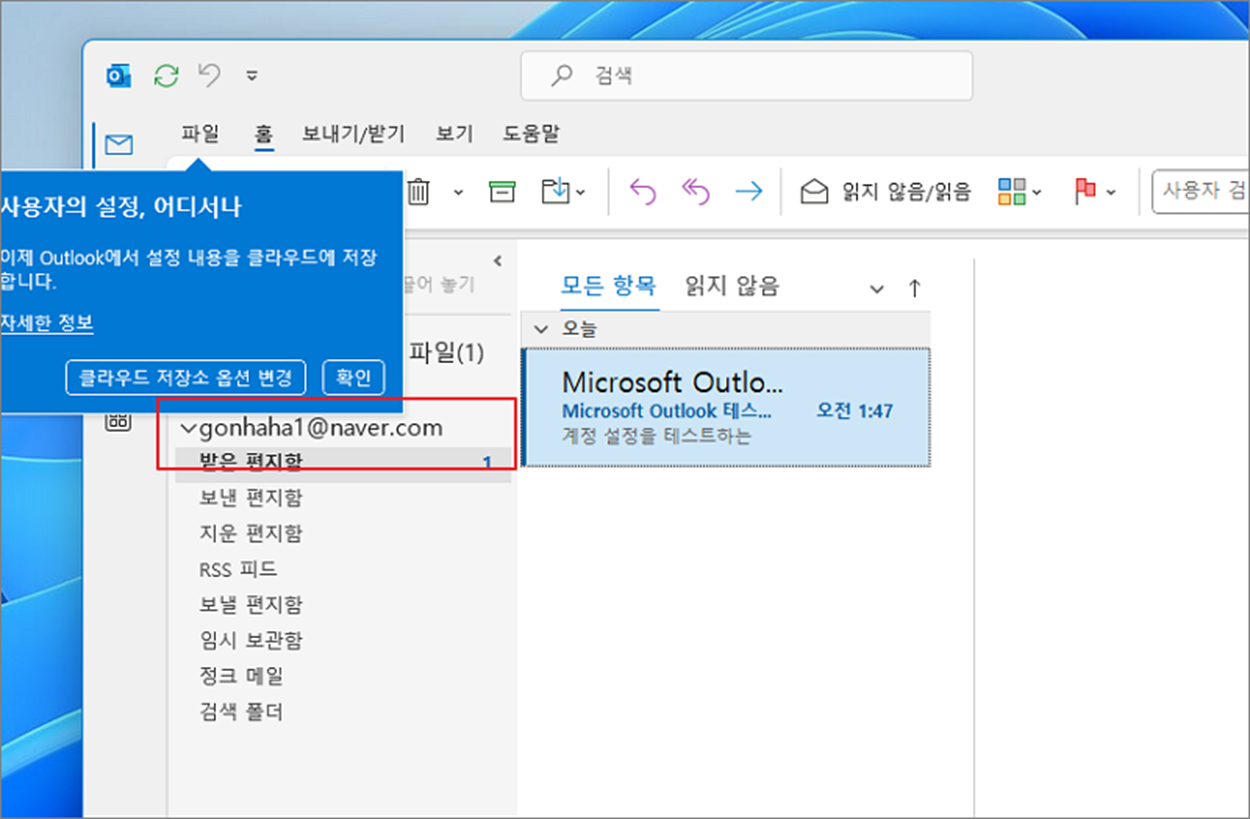This screenshot has height=819, width=1250.
Task: Click the Archive box icon
Action: [502, 191]
